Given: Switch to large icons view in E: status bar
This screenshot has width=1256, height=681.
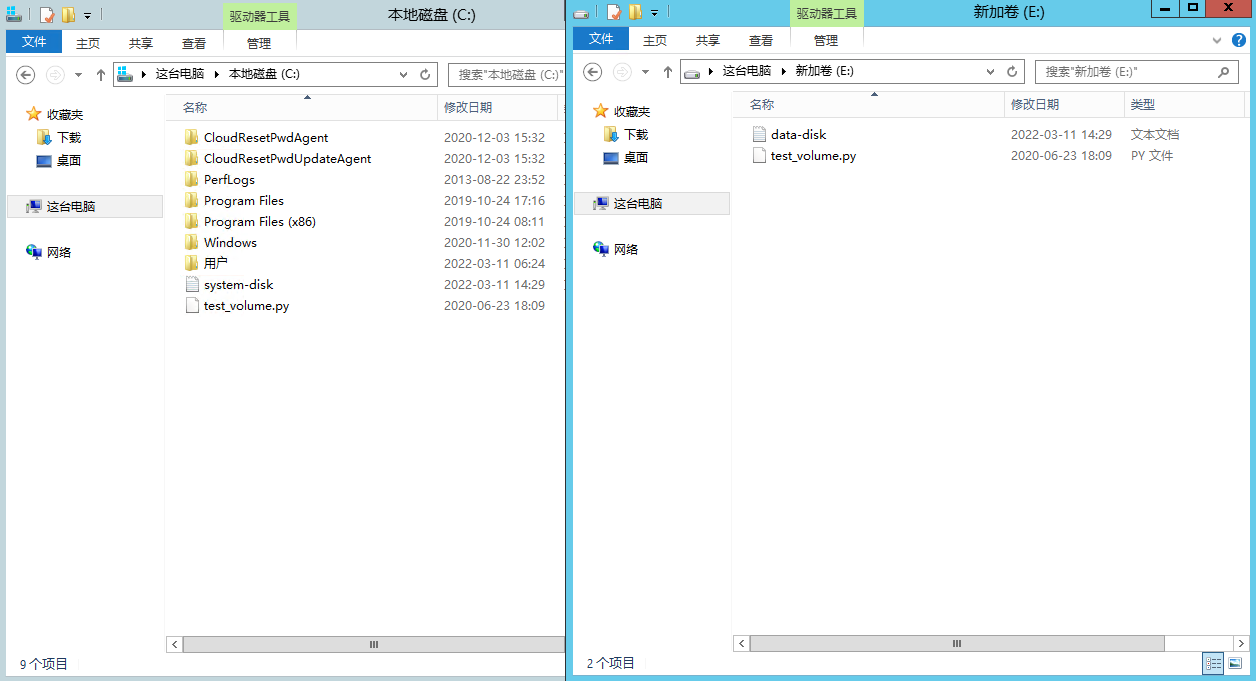Looking at the screenshot, I should (x=1235, y=663).
